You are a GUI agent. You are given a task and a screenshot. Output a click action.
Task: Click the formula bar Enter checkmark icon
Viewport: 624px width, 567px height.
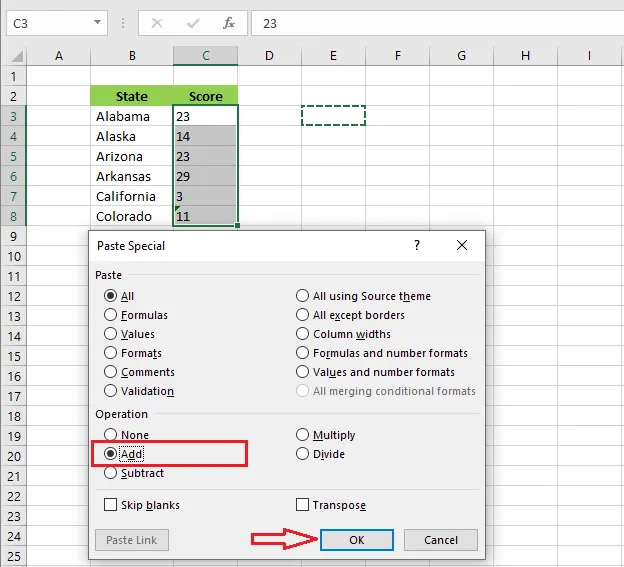pos(193,23)
